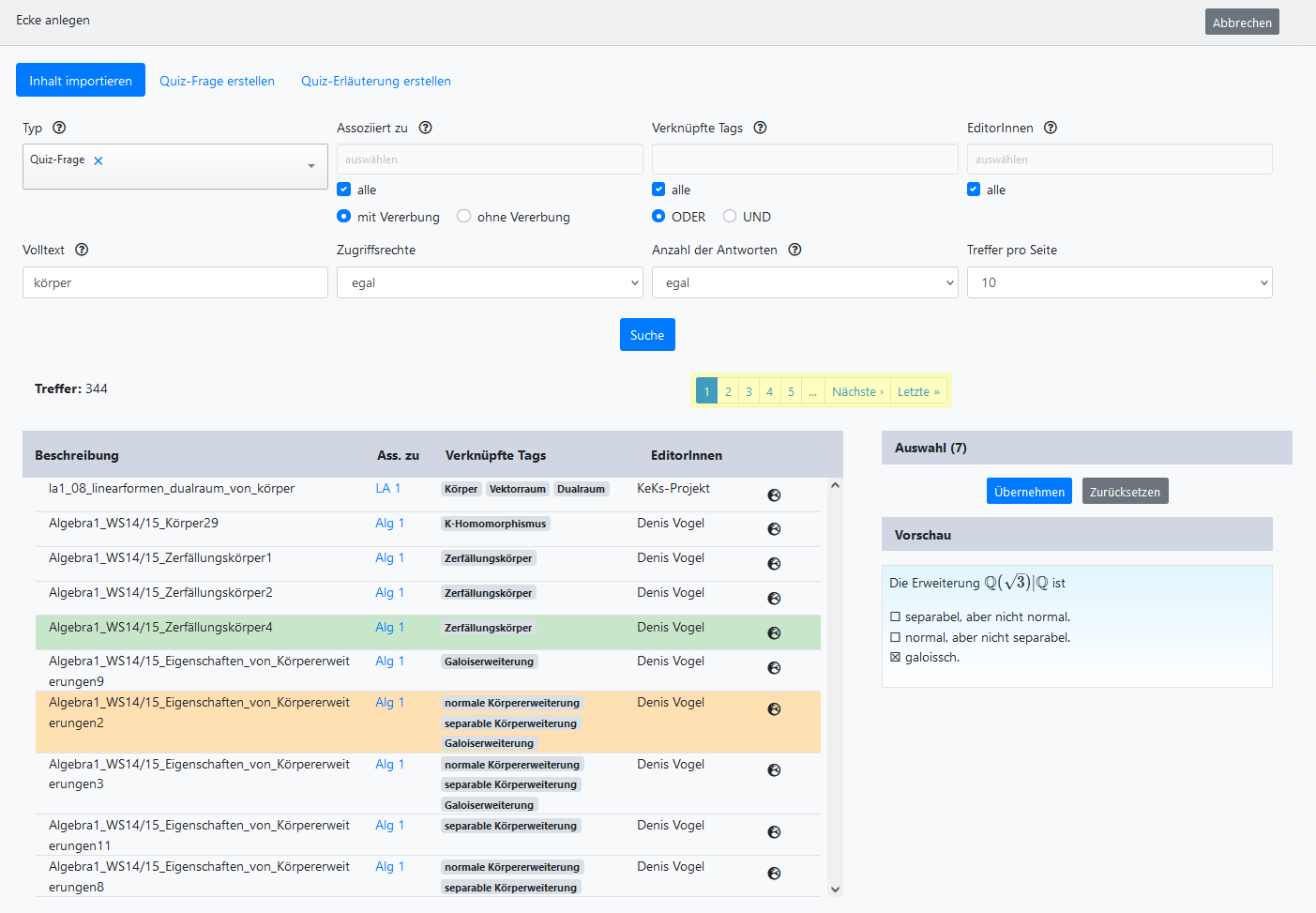
Task: Click the help icon next to EditorInnen
Action: pos(1051,128)
